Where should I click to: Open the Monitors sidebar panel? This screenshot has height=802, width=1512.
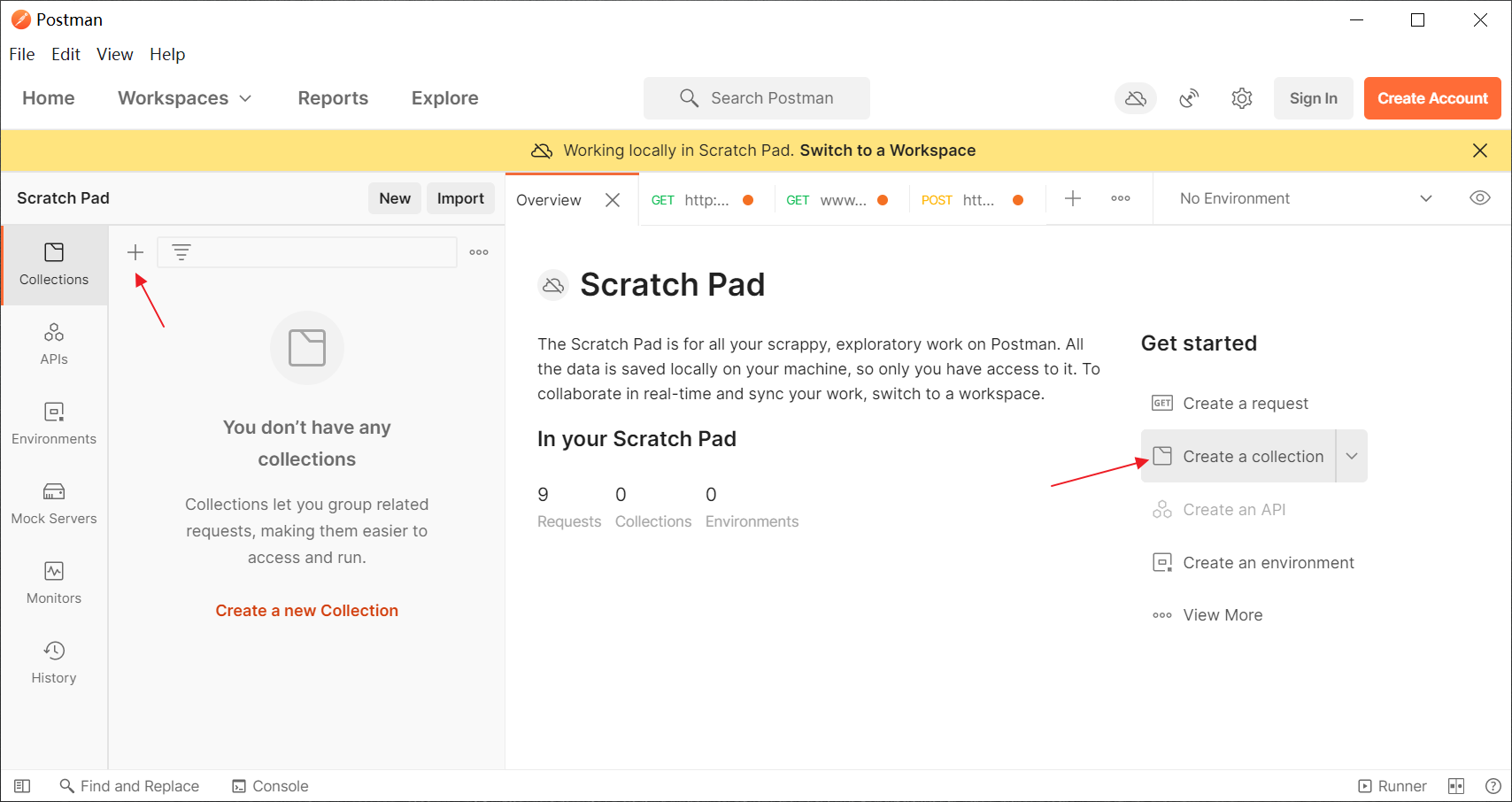(x=54, y=583)
